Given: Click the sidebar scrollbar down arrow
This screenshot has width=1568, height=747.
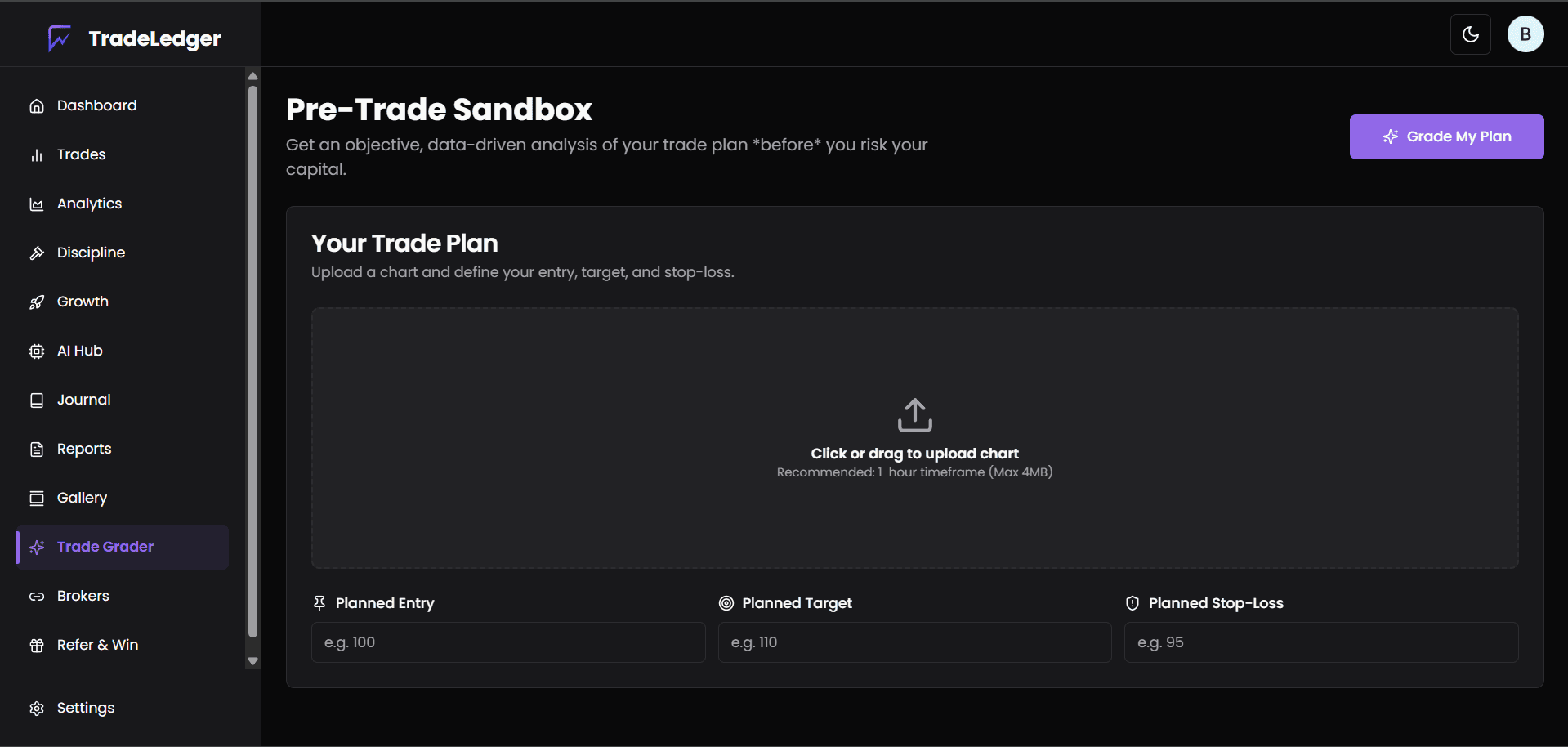Looking at the screenshot, I should pyautogui.click(x=253, y=661).
